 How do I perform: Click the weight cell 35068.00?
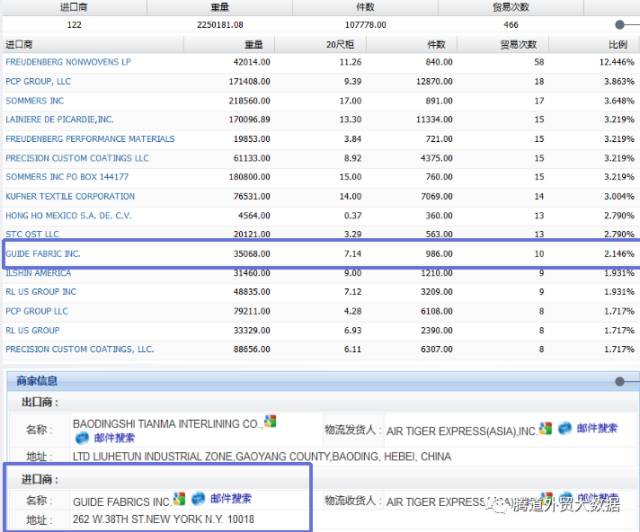252,254
